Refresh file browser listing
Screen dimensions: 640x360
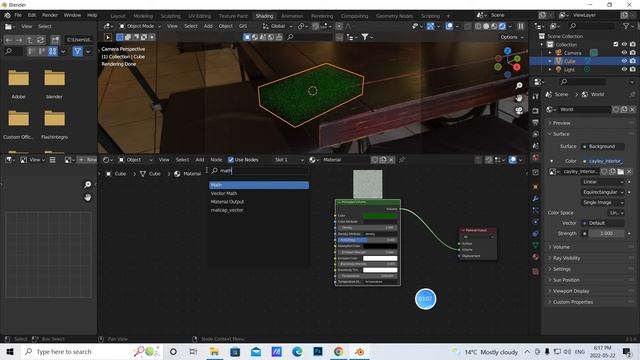(x=40, y=40)
